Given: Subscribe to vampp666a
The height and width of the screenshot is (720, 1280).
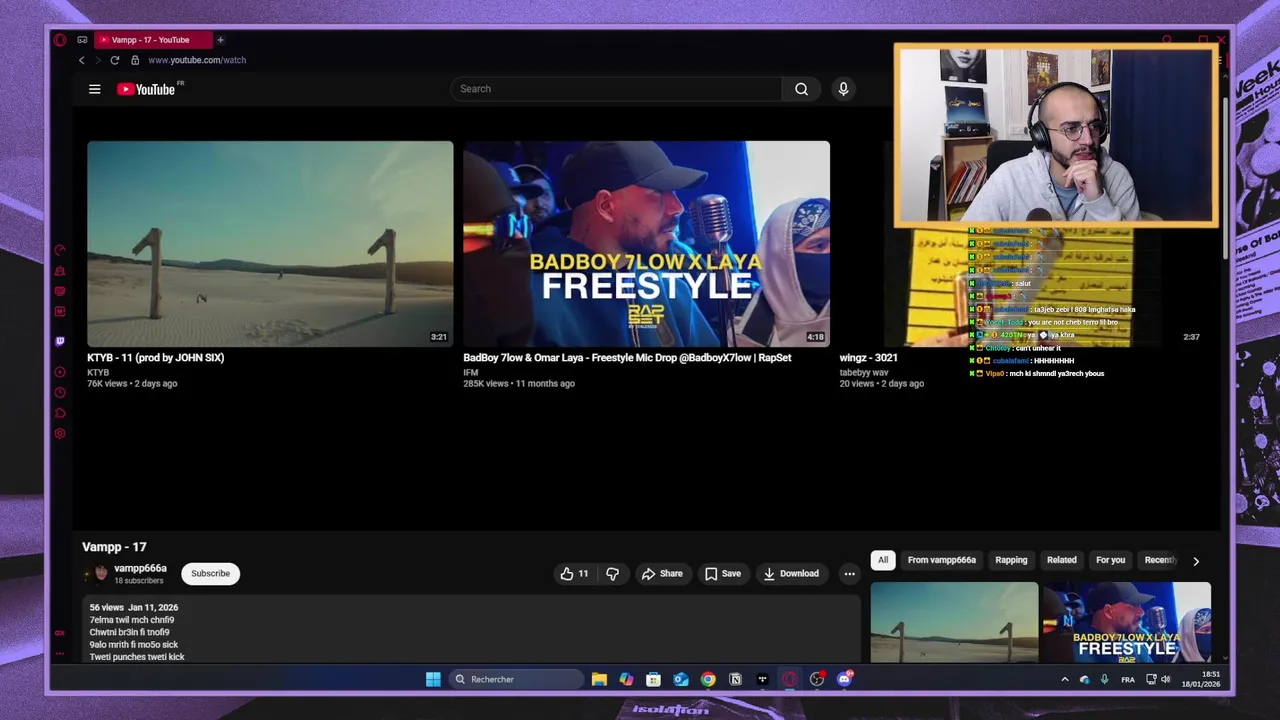Looking at the screenshot, I should tap(210, 573).
